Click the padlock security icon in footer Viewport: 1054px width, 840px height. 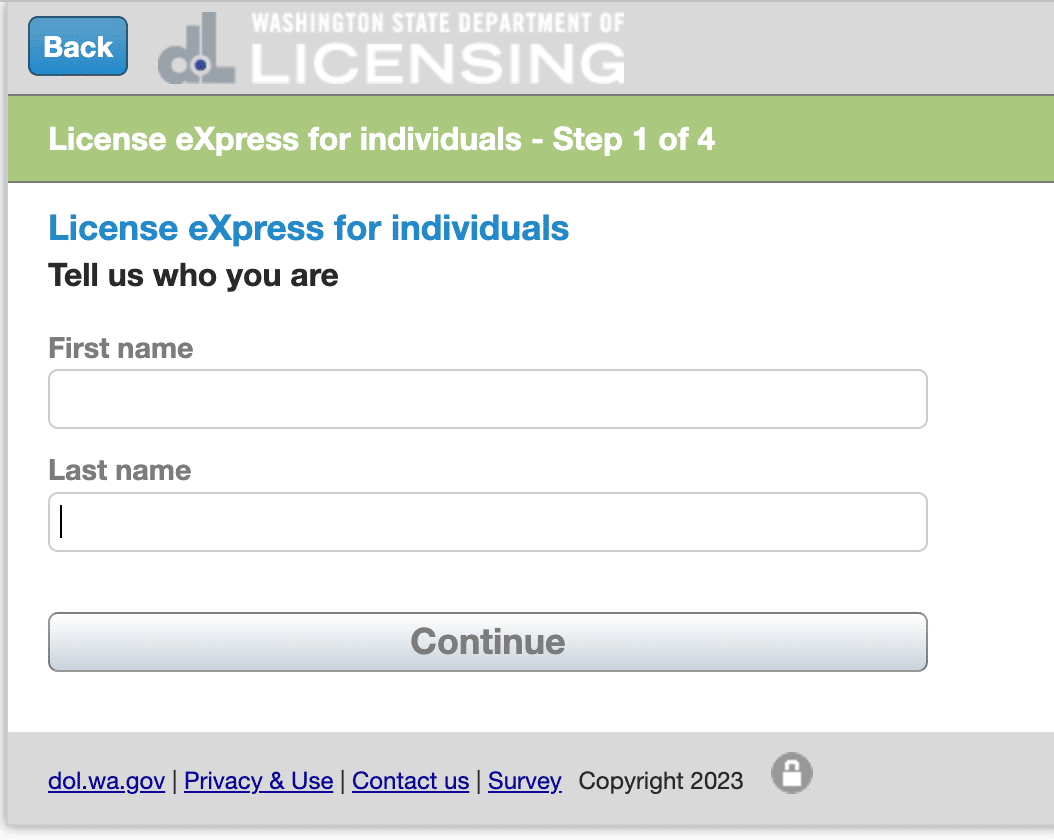click(x=792, y=773)
